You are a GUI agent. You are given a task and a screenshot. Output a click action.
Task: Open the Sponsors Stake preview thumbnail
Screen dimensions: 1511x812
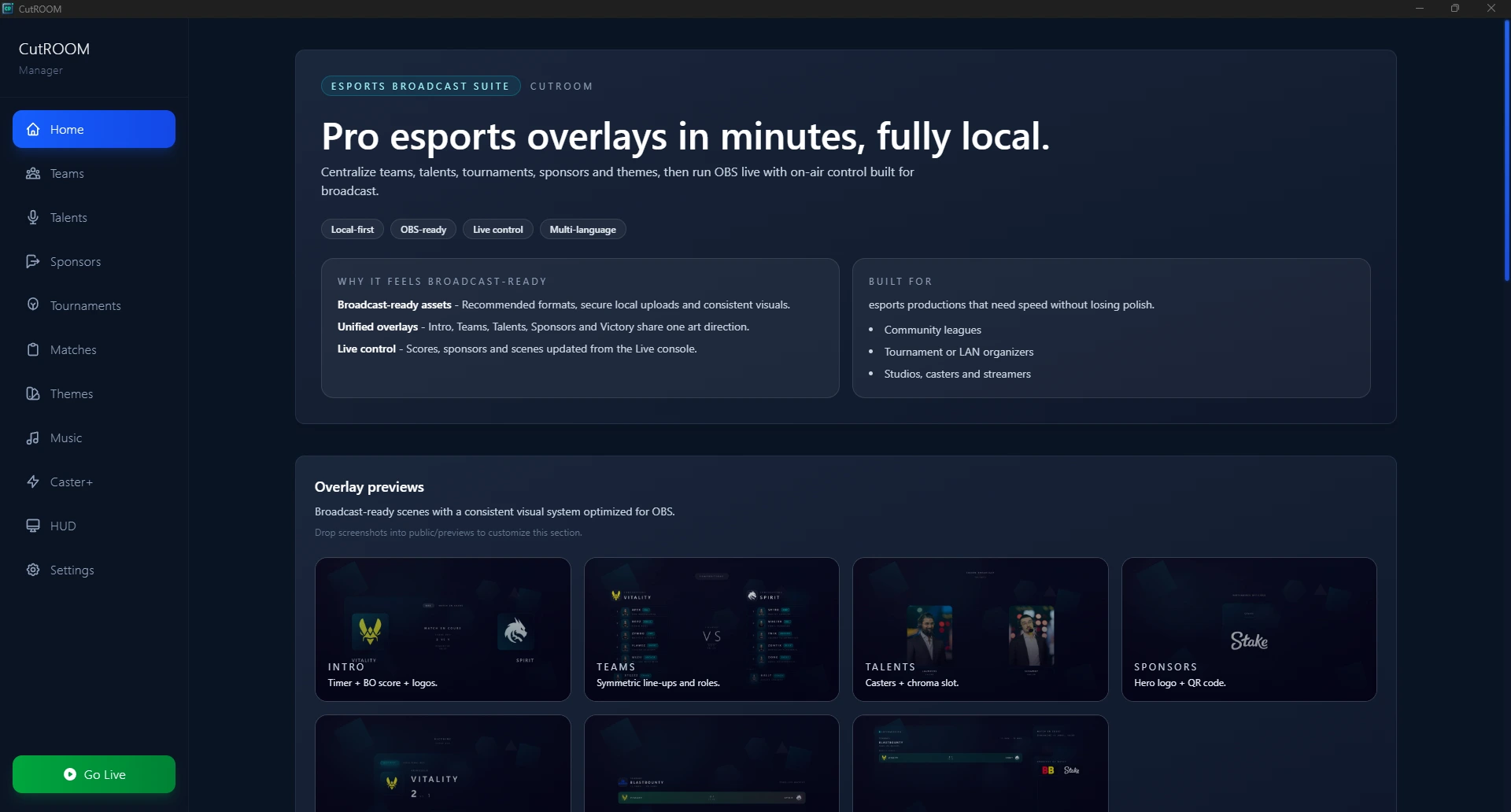click(1249, 629)
